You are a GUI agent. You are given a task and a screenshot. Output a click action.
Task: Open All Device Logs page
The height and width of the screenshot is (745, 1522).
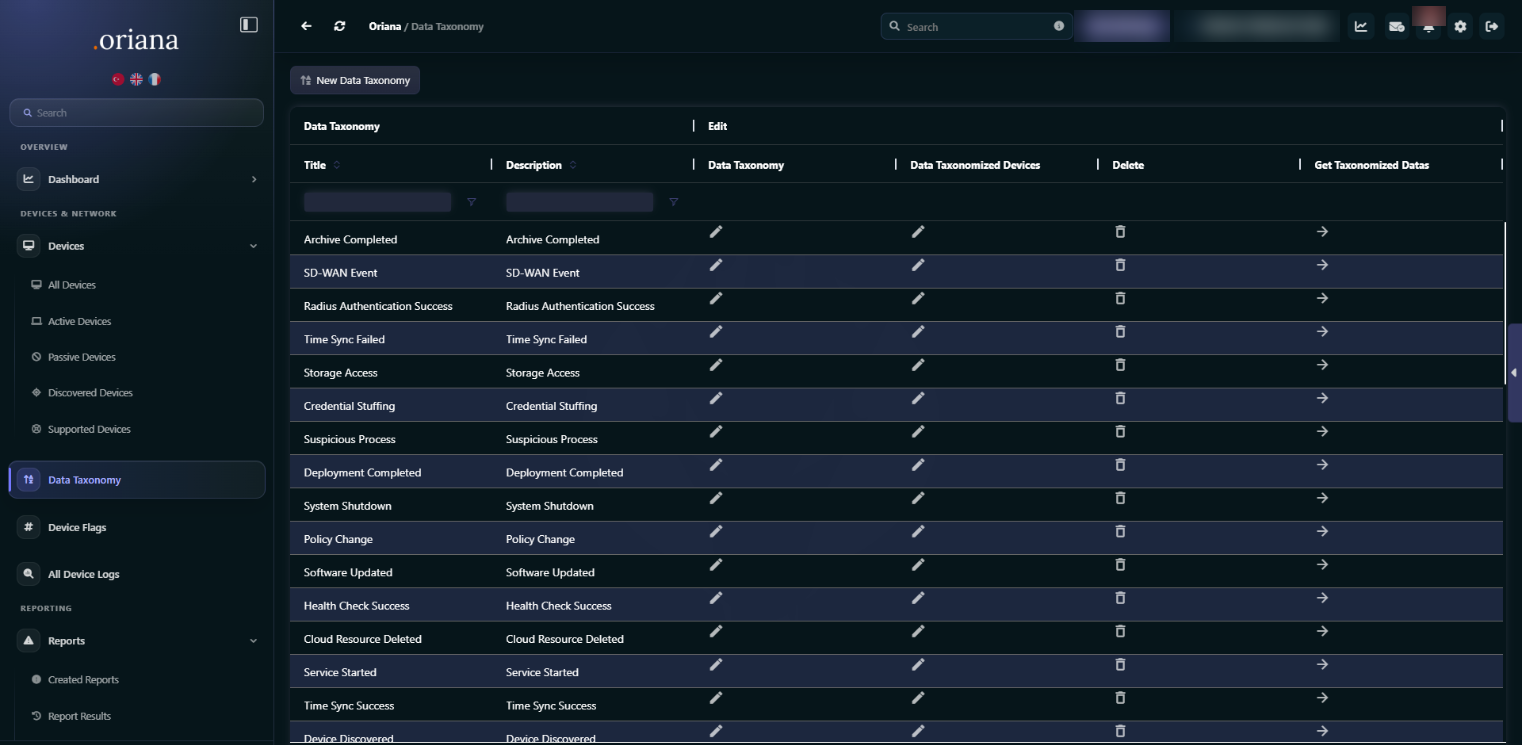pos(84,575)
